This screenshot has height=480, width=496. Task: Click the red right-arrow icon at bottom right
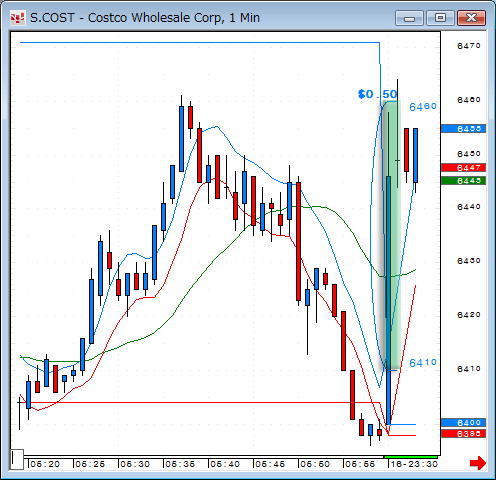click(478, 463)
